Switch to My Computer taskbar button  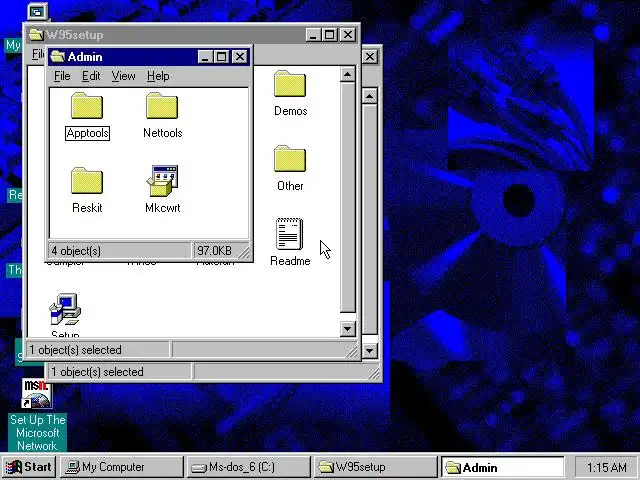[x=122, y=467]
